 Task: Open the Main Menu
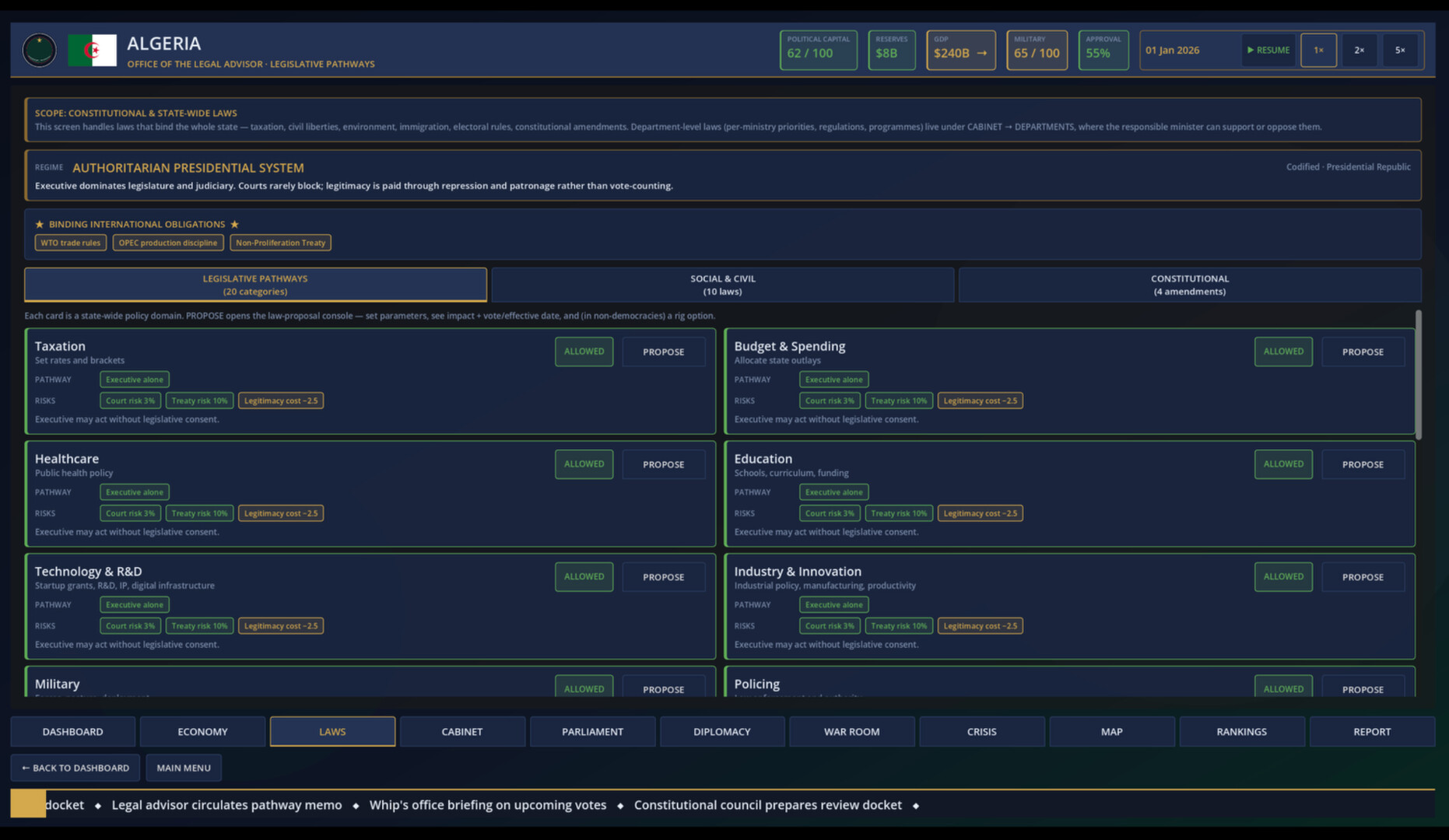[184, 768]
